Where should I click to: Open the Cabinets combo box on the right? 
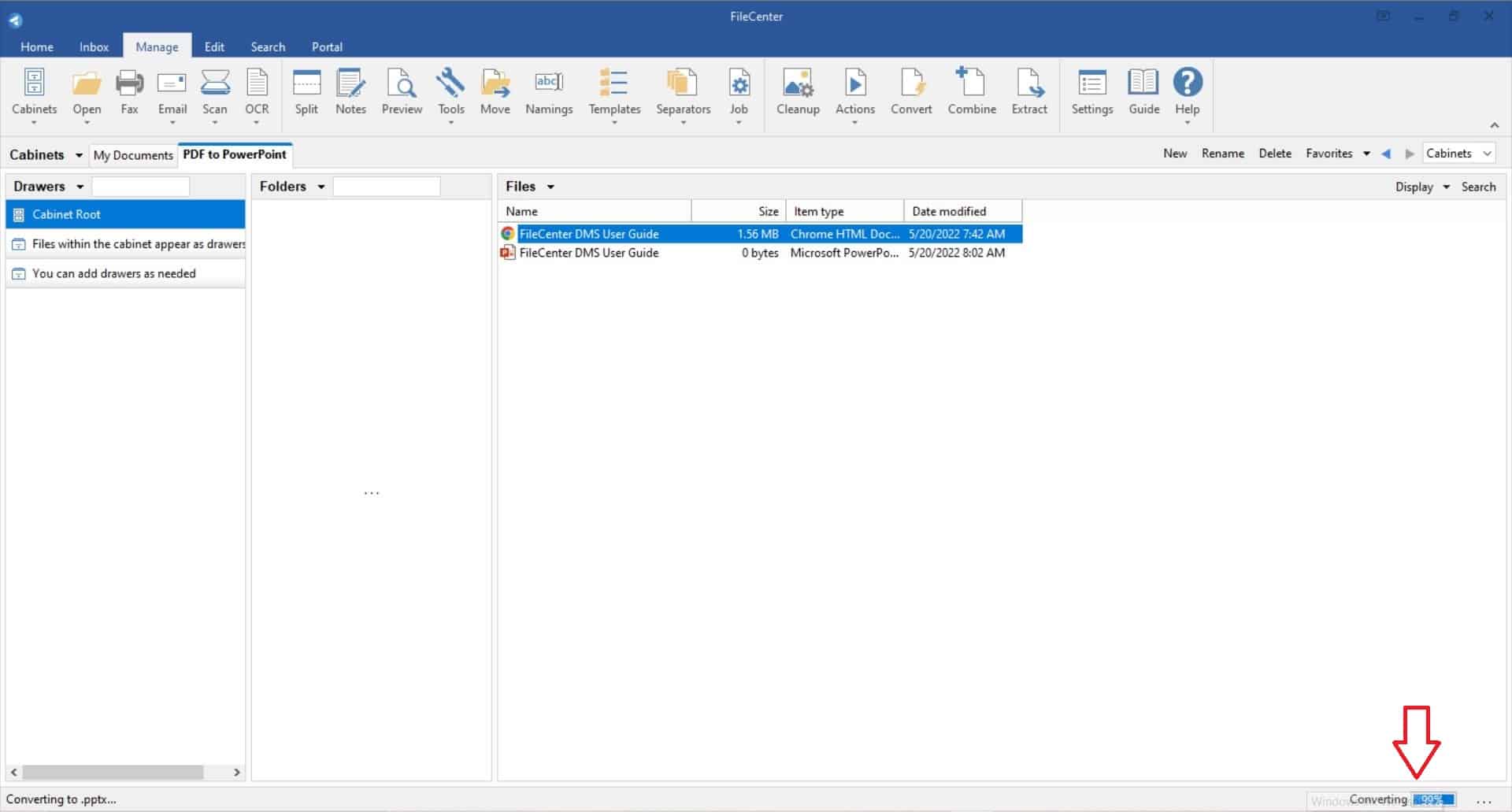pyautogui.click(x=1459, y=154)
